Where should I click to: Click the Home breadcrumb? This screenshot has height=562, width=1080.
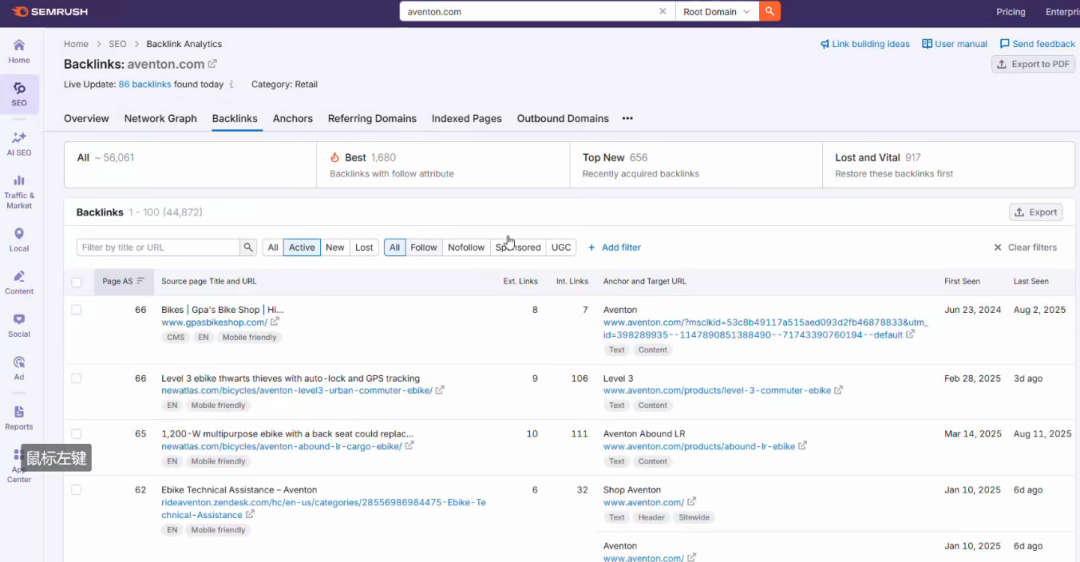click(x=76, y=43)
